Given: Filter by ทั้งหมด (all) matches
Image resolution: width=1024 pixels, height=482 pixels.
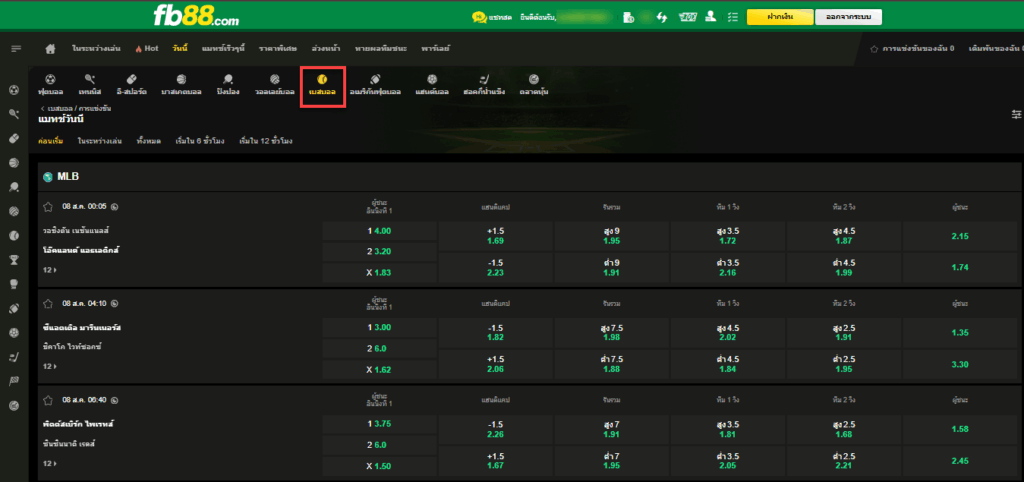Looking at the screenshot, I should tap(149, 141).
